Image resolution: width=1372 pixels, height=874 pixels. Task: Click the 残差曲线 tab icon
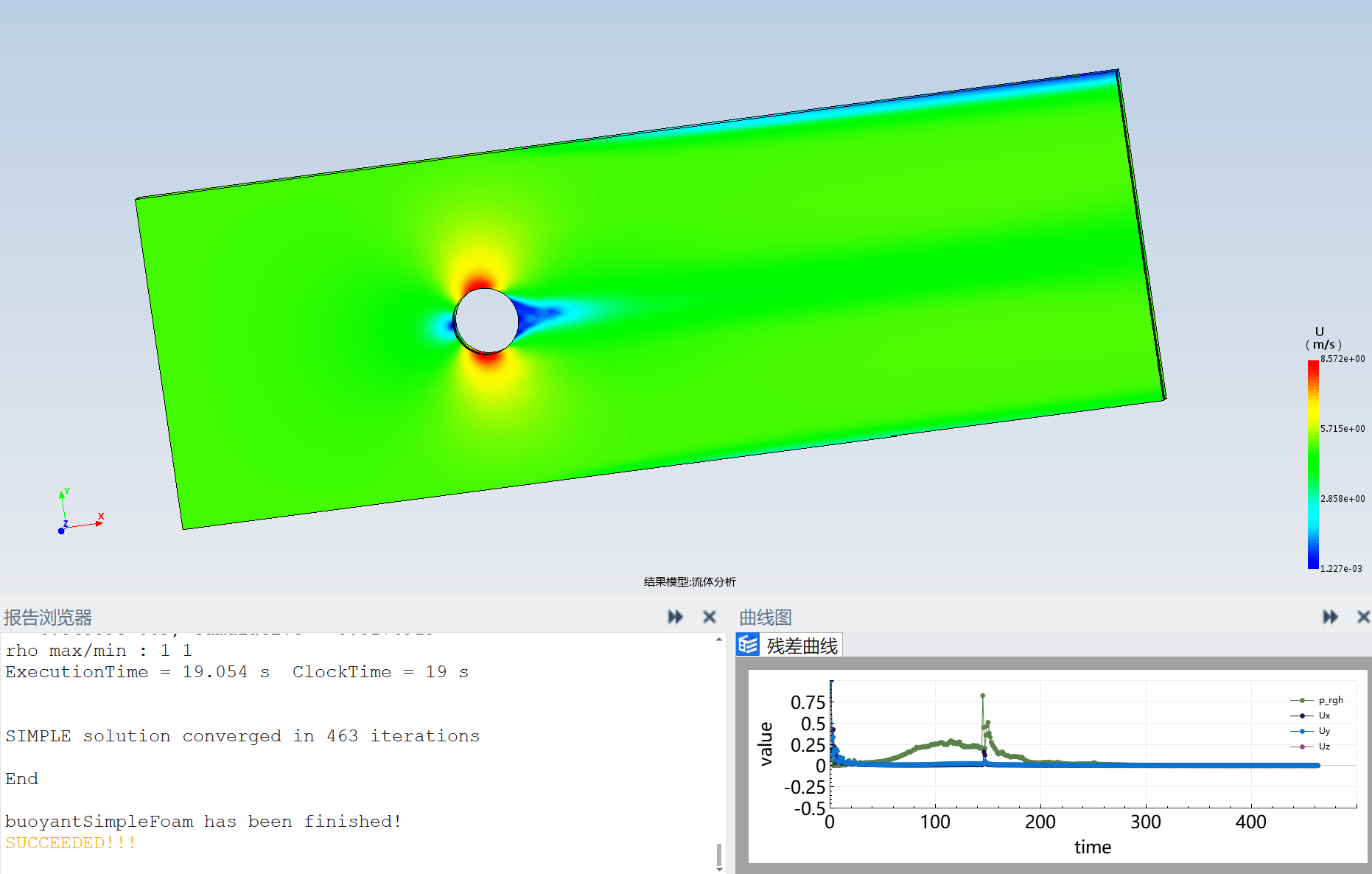[x=748, y=645]
